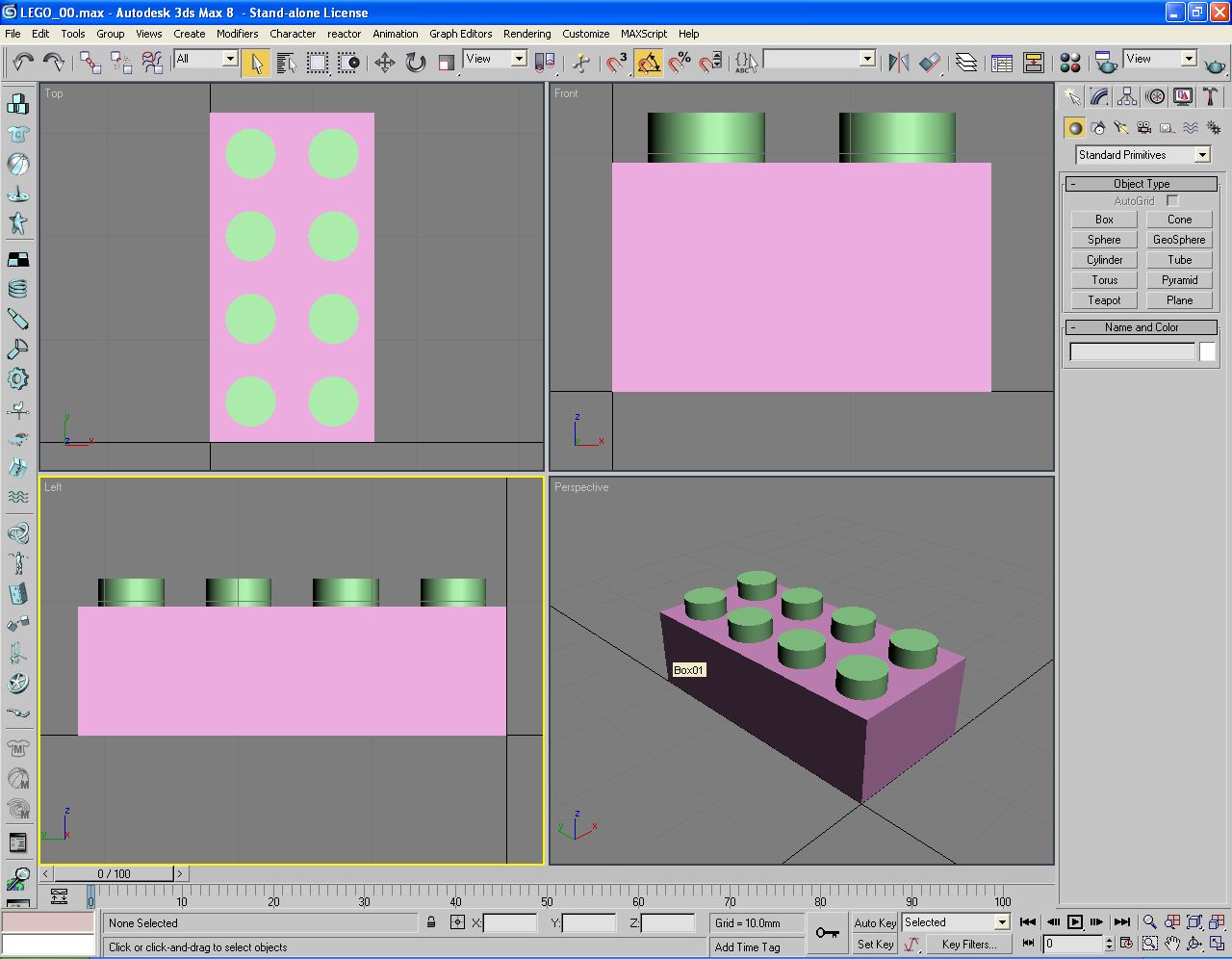Click the Select and Move tool
The height and width of the screenshot is (959, 1232).
tap(385, 64)
